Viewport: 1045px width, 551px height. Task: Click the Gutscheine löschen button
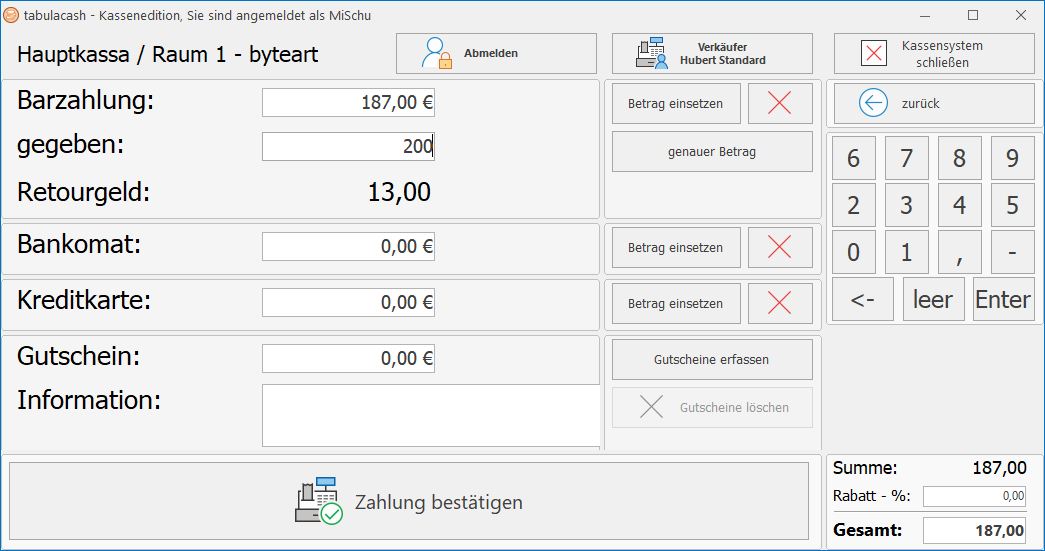coord(712,407)
